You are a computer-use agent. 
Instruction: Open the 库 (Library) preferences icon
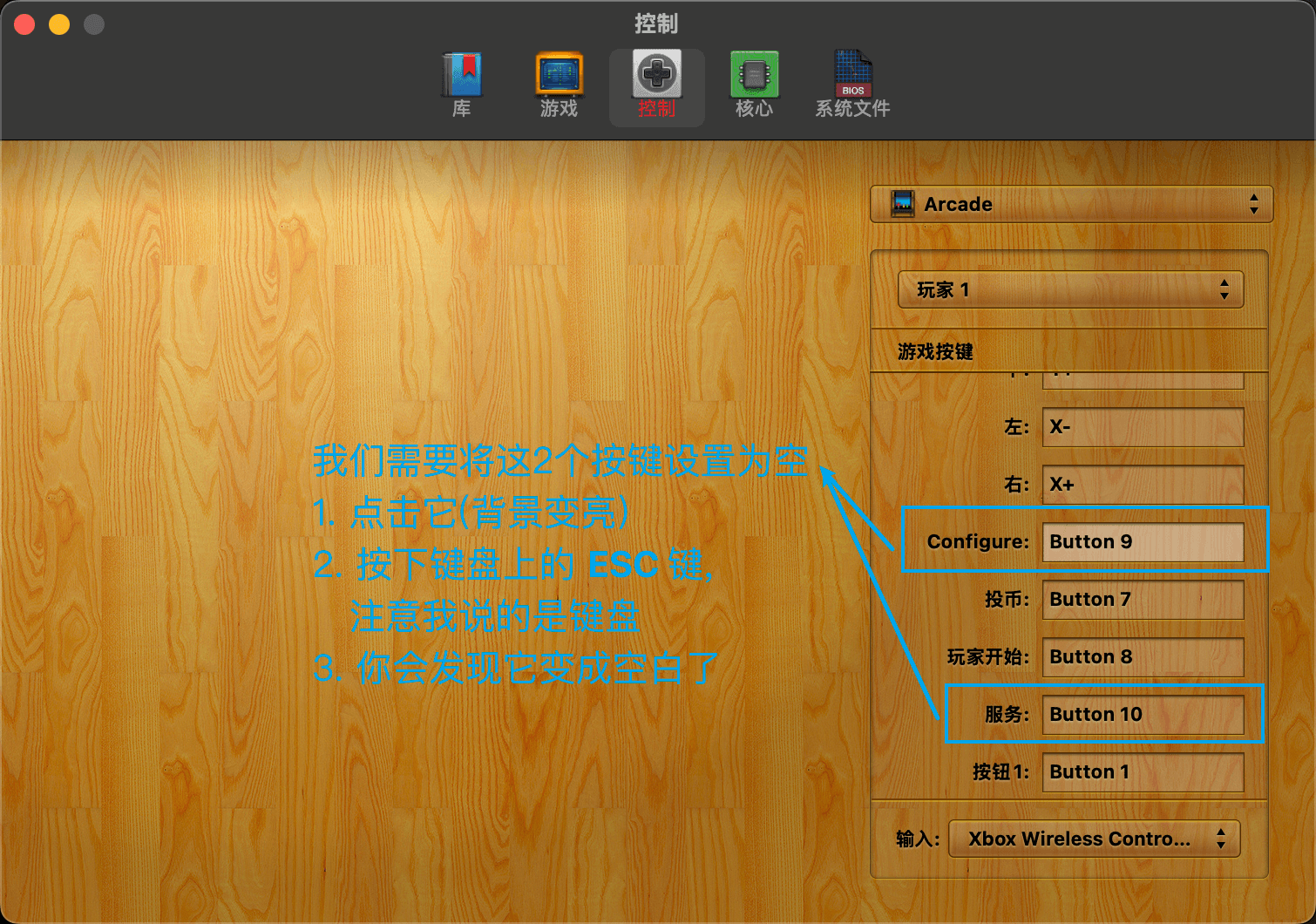[x=461, y=75]
